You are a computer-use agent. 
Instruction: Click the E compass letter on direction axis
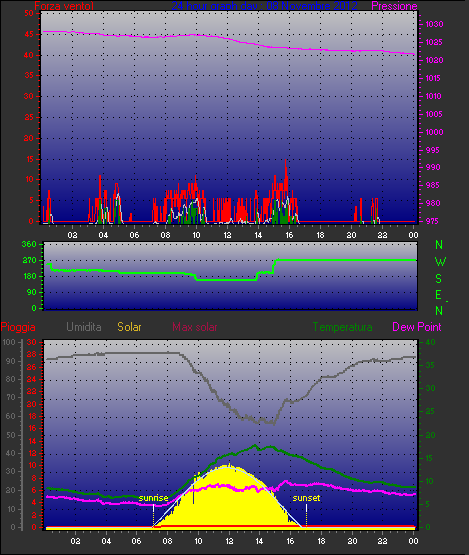(x=438, y=295)
